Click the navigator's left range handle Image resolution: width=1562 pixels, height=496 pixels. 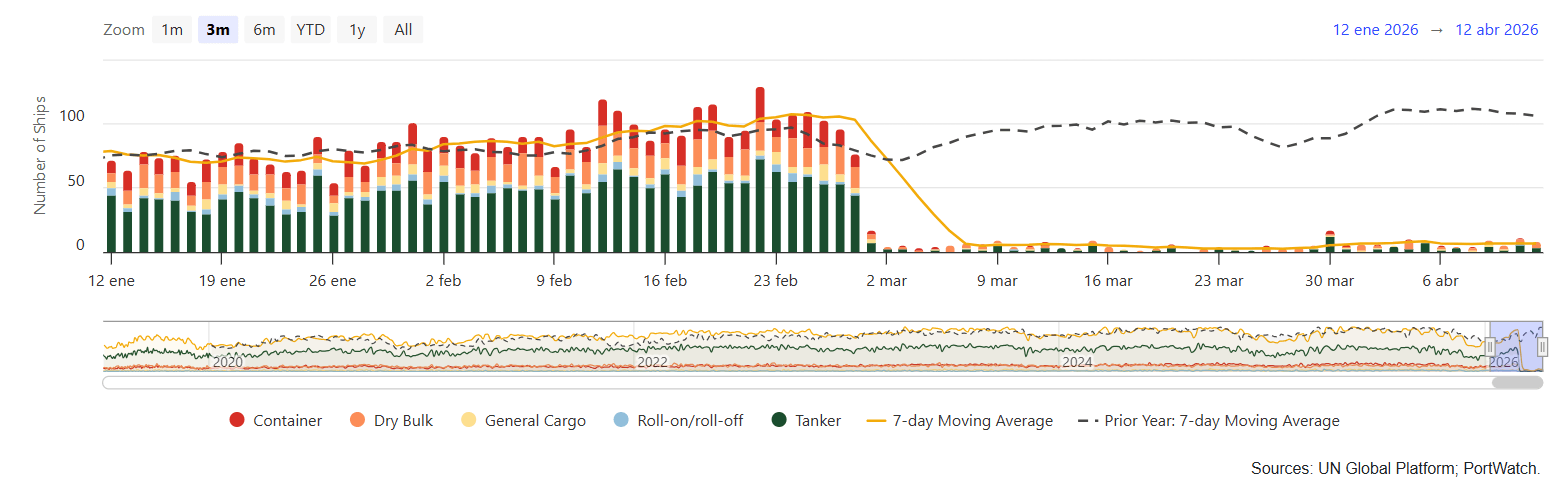click(1489, 347)
